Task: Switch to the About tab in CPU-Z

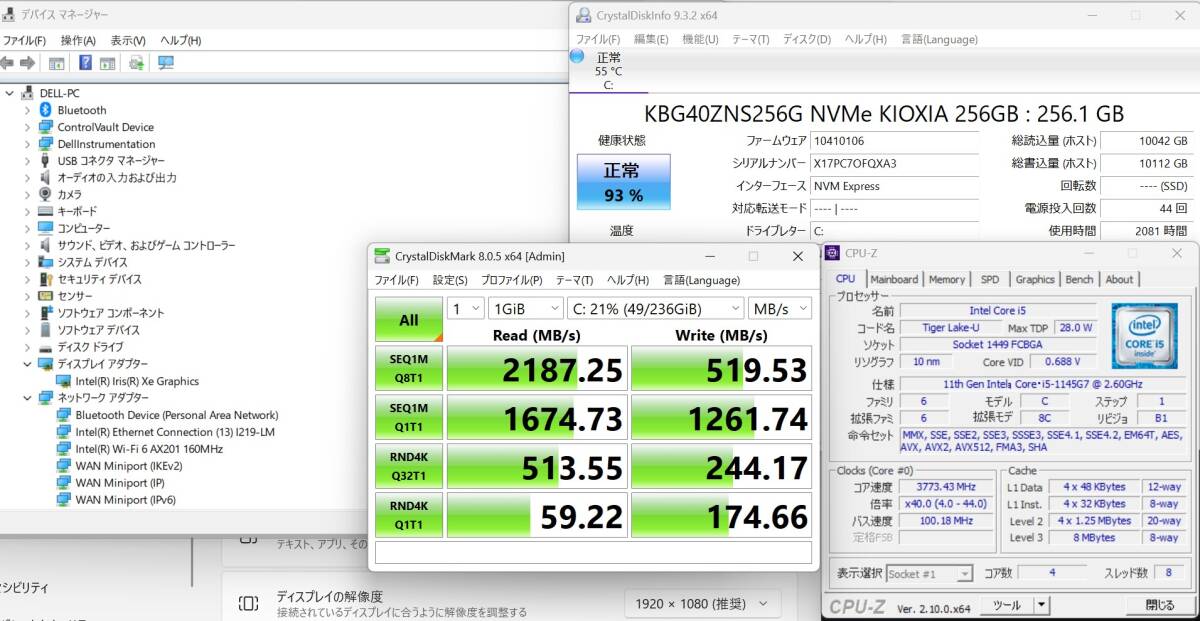Action: (x=1119, y=280)
